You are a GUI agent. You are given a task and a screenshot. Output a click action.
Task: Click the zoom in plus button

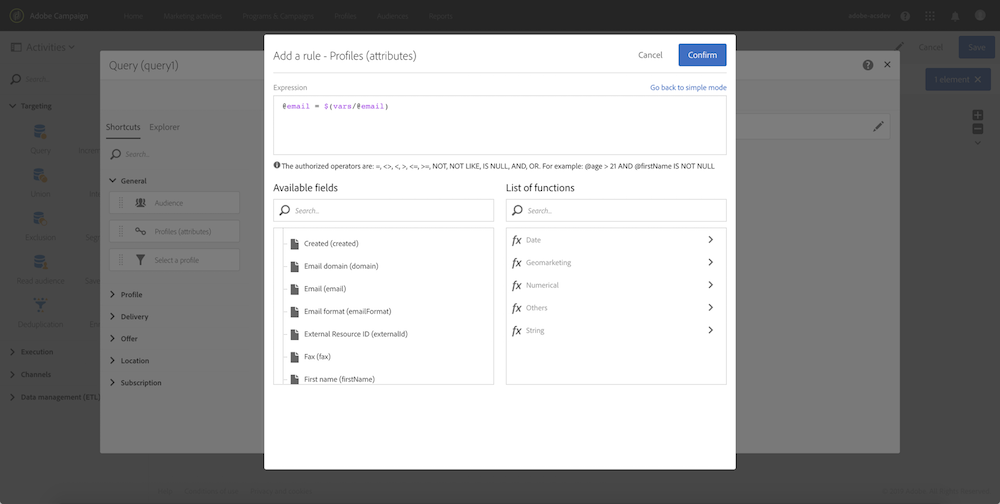coord(978,115)
